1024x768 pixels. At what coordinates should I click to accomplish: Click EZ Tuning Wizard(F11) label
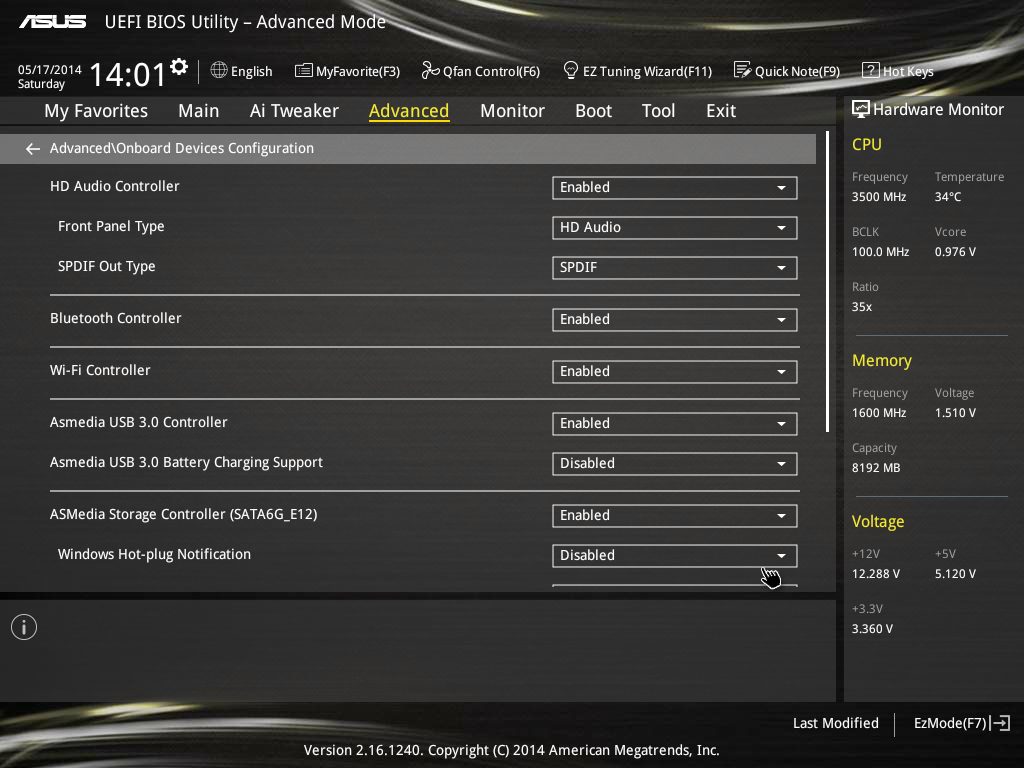pyautogui.click(x=647, y=71)
